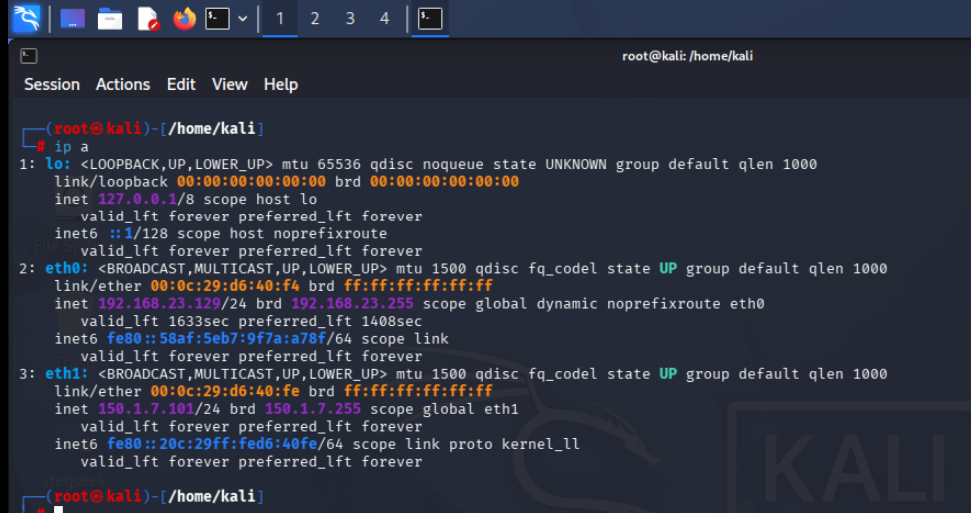Click the IPv6 address fe80::20c:29ff:fed6:40fe
971x513 pixels.
pos(212,444)
